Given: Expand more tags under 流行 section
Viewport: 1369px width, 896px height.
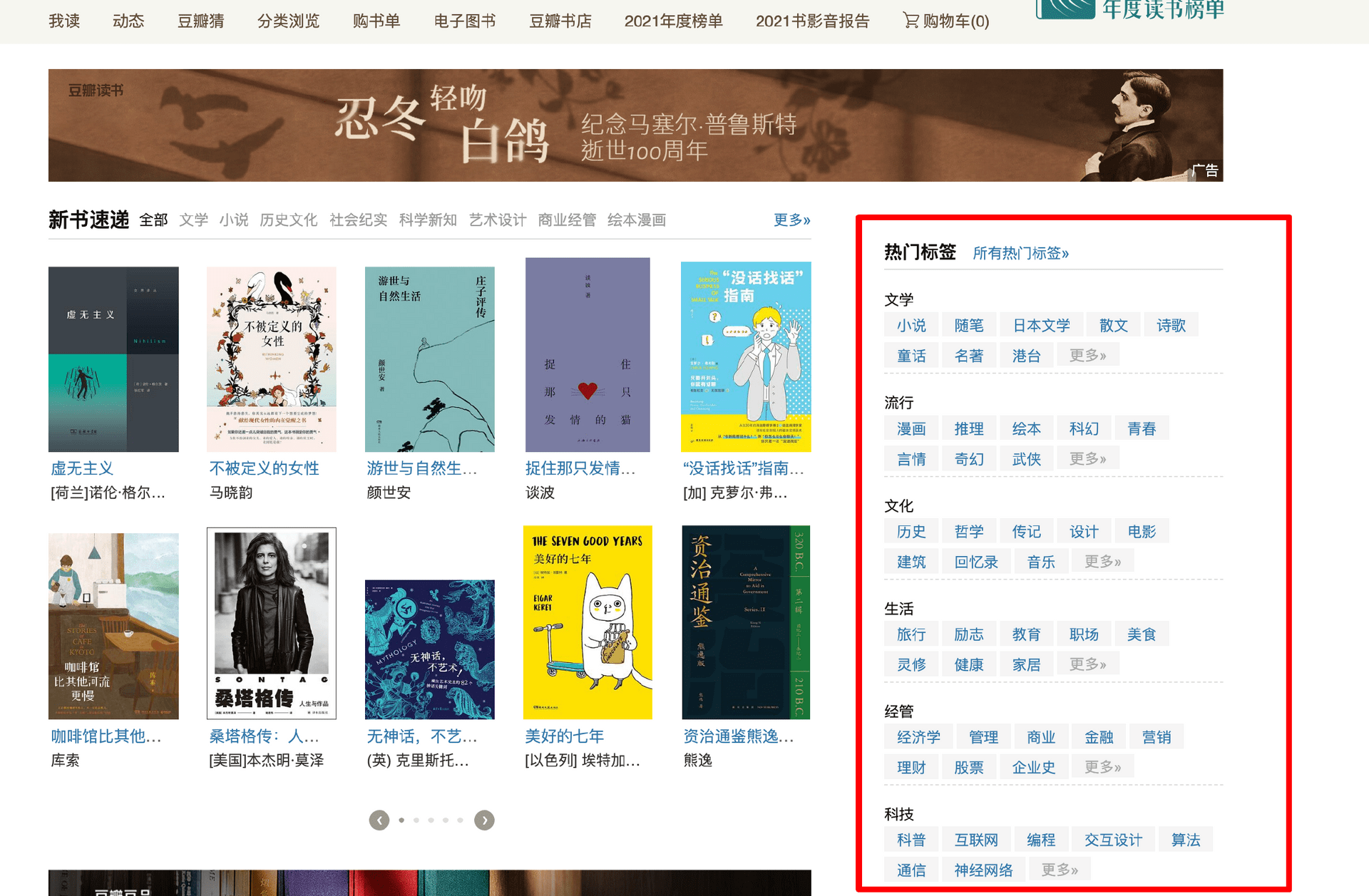Looking at the screenshot, I should click(x=1087, y=458).
